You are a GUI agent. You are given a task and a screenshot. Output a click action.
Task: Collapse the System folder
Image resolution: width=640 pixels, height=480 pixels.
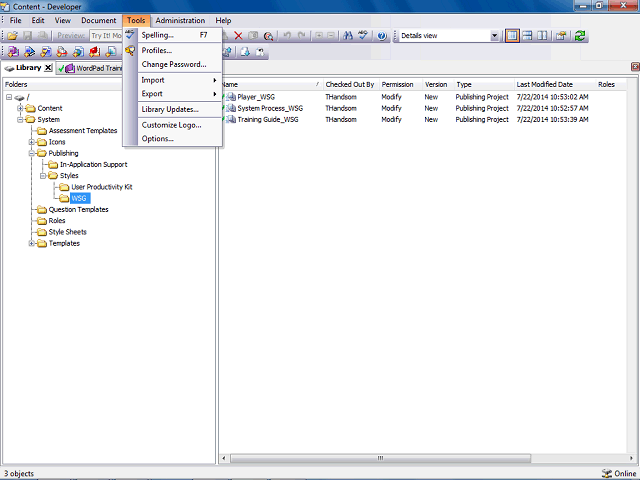tap(20, 120)
